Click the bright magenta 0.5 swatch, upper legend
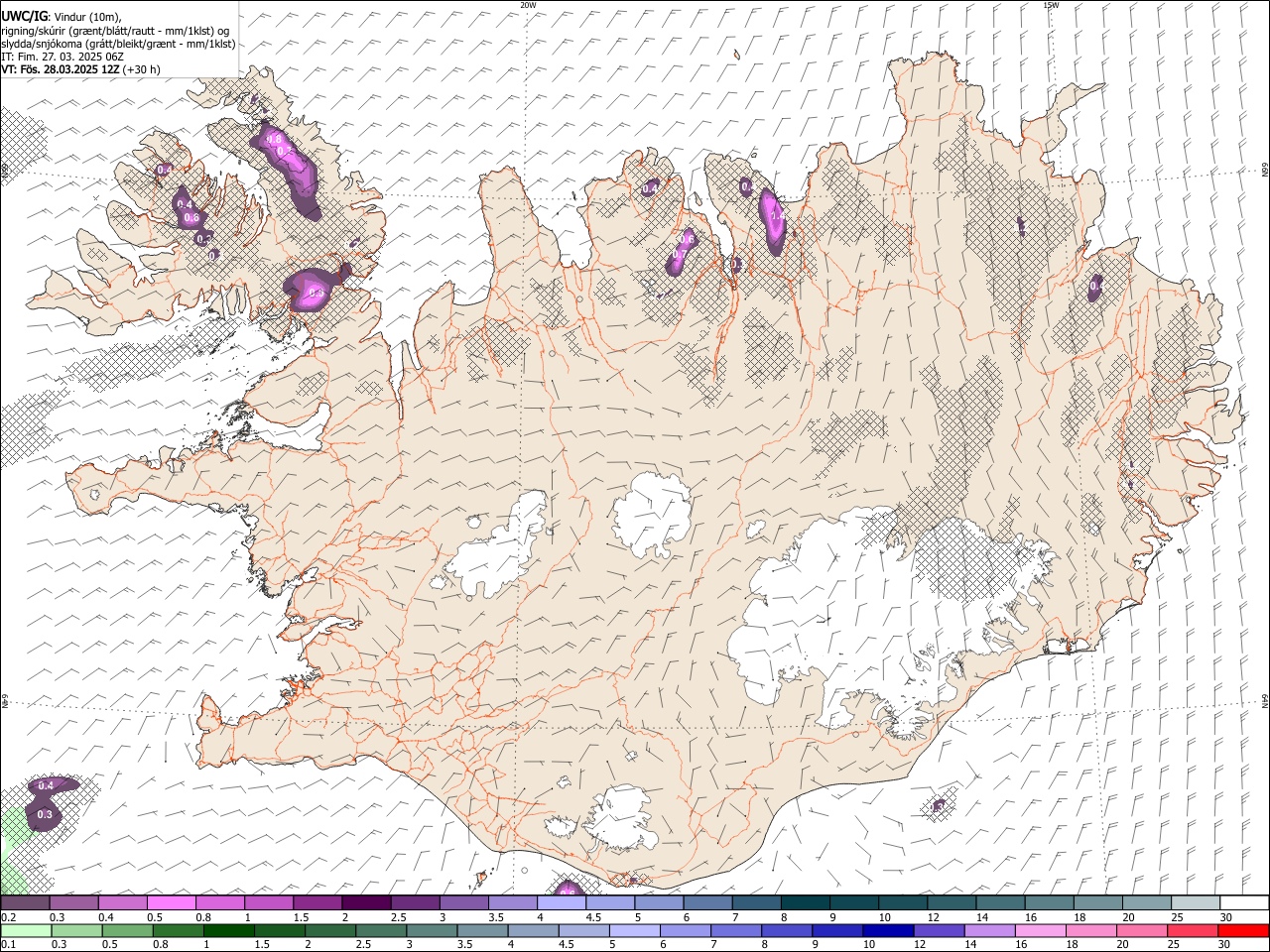The width and height of the screenshot is (1270, 952). 171,902
